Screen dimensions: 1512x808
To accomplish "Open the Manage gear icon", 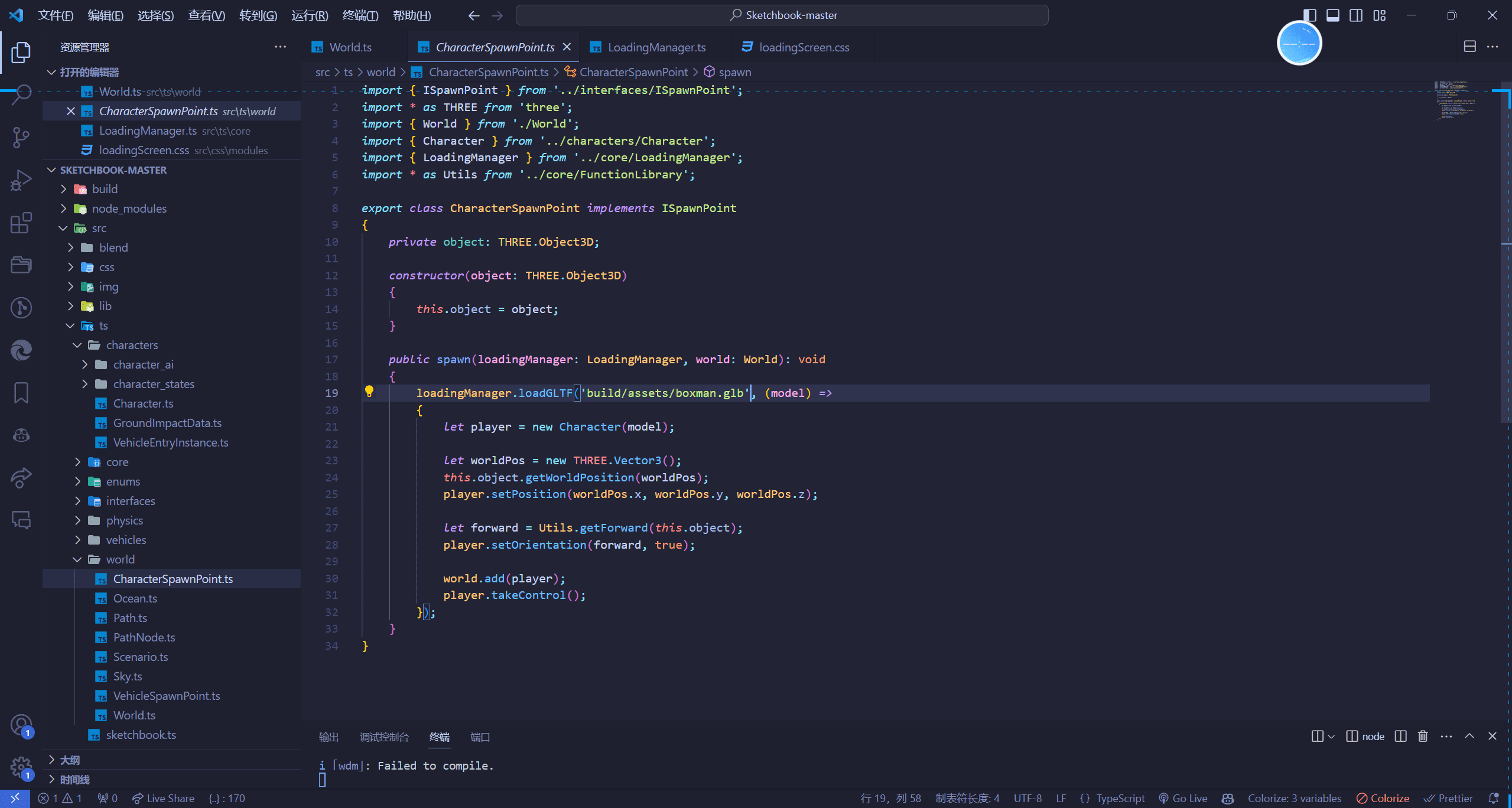I will 21,767.
